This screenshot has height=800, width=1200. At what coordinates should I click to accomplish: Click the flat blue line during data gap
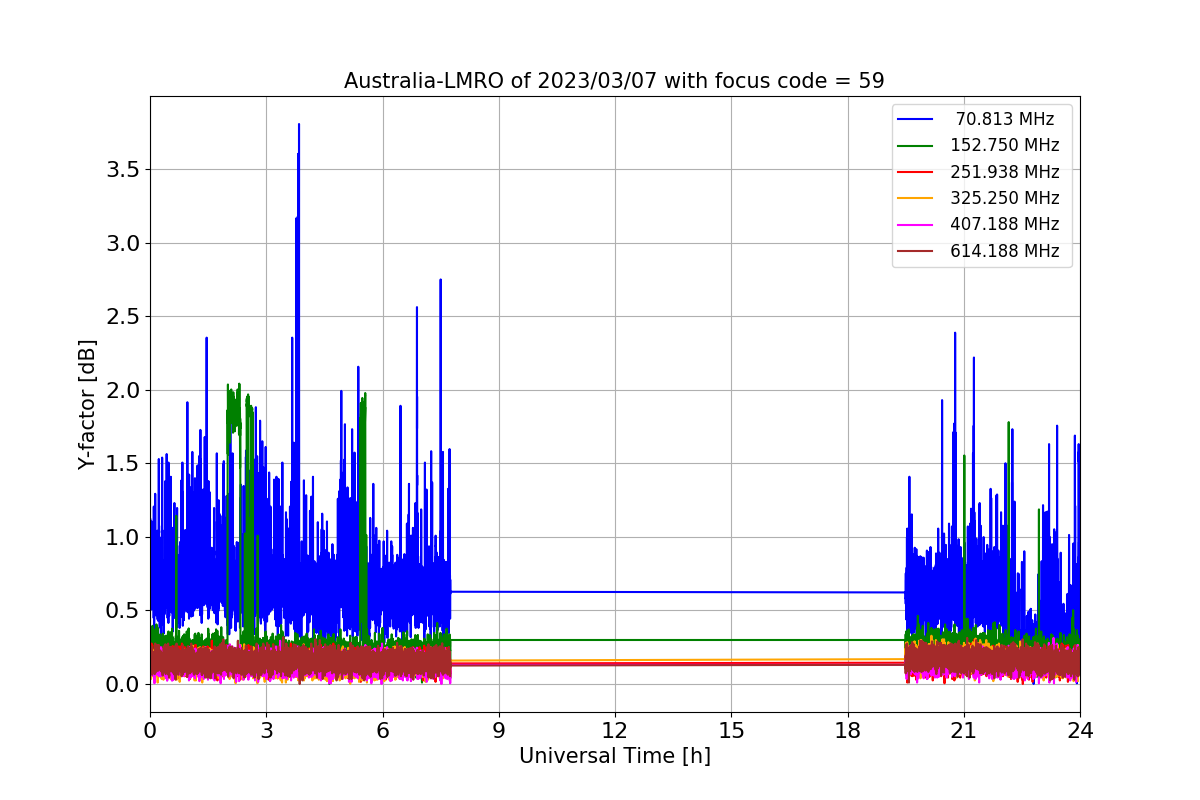(x=678, y=592)
